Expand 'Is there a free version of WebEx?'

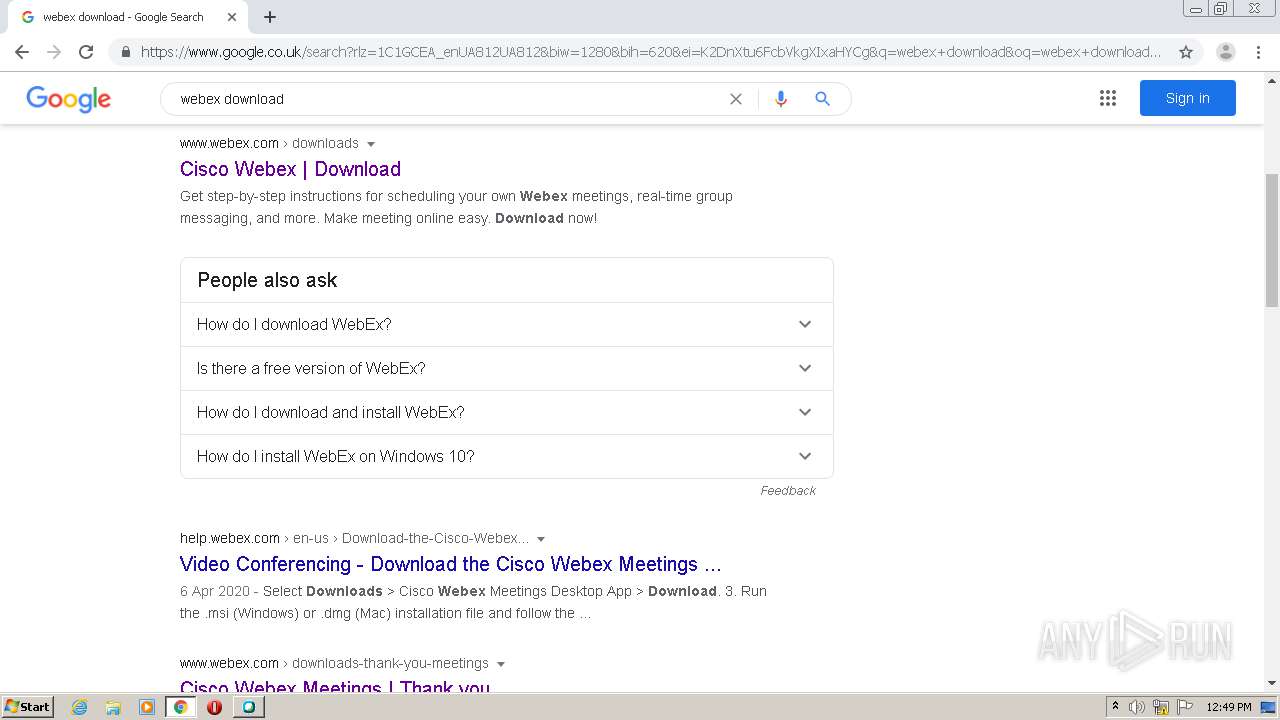click(506, 368)
